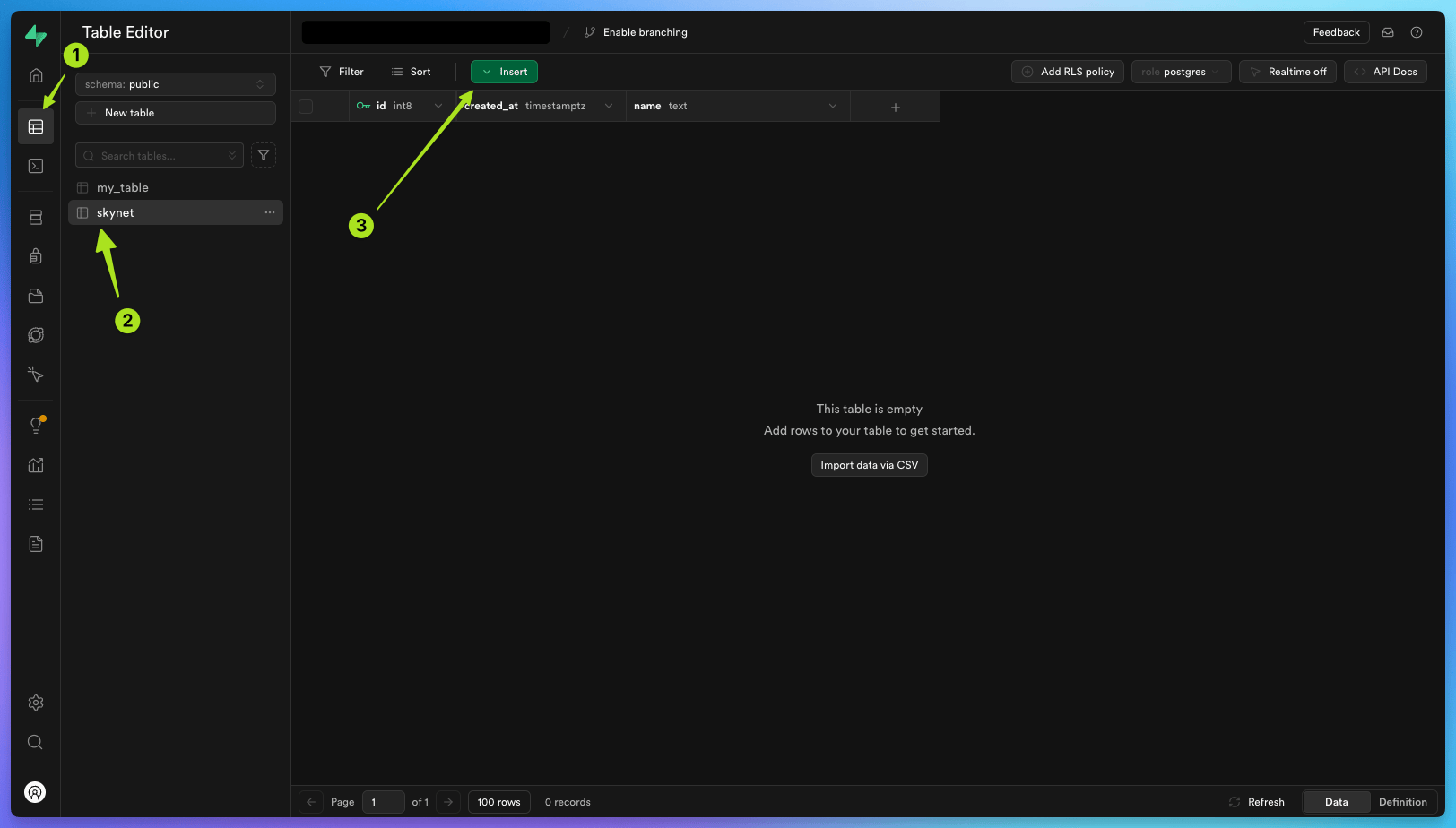This screenshot has height=828, width=1456.
Task: Select the skynet table
Action: (x=176, y=212)
